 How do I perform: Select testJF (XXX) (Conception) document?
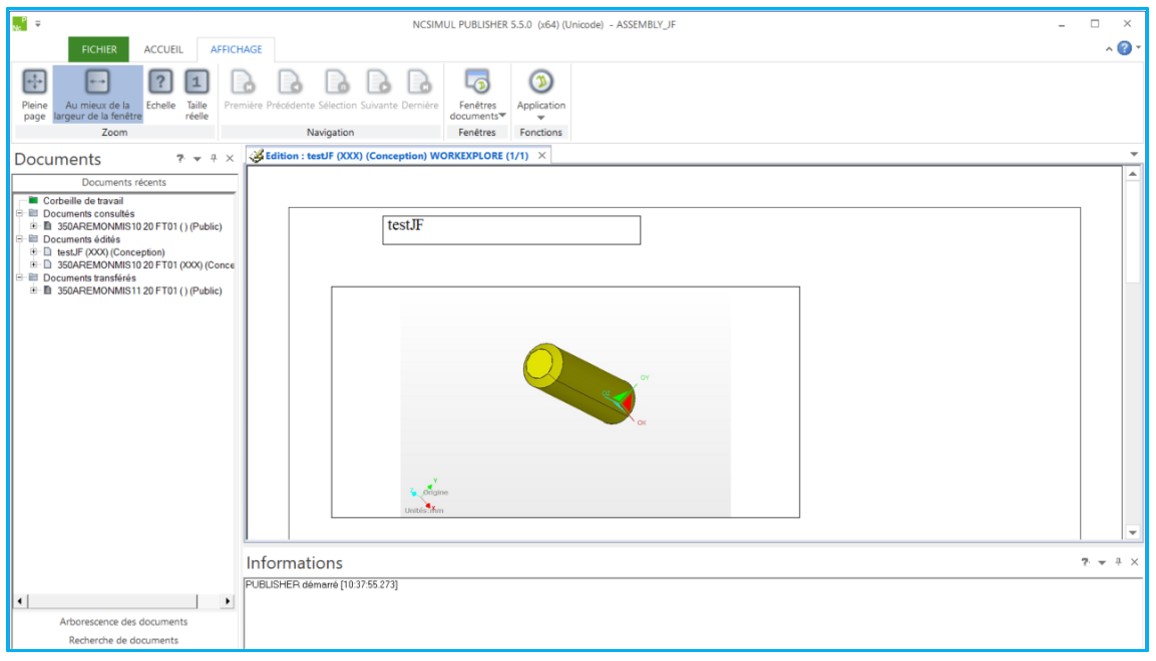click(x=111, y=252)
